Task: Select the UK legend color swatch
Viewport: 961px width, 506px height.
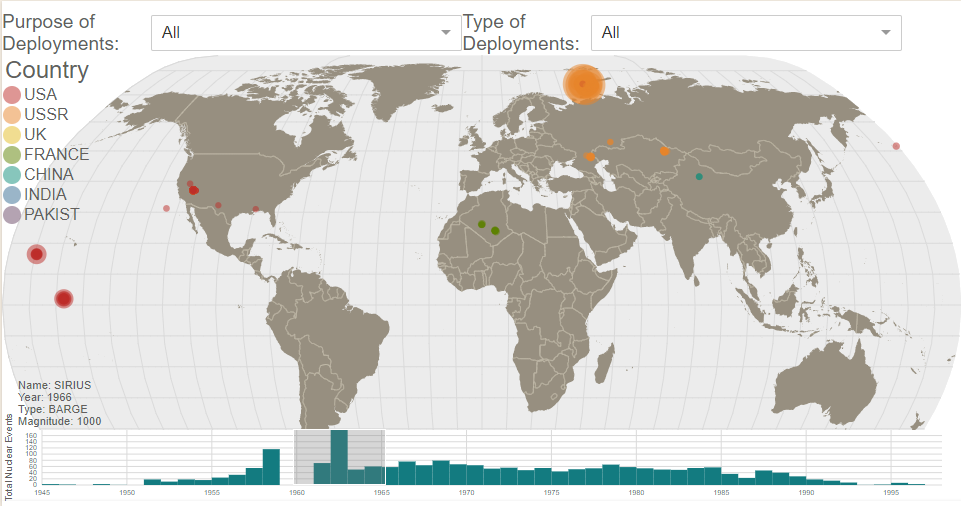Action: click(x=12, y=135)
